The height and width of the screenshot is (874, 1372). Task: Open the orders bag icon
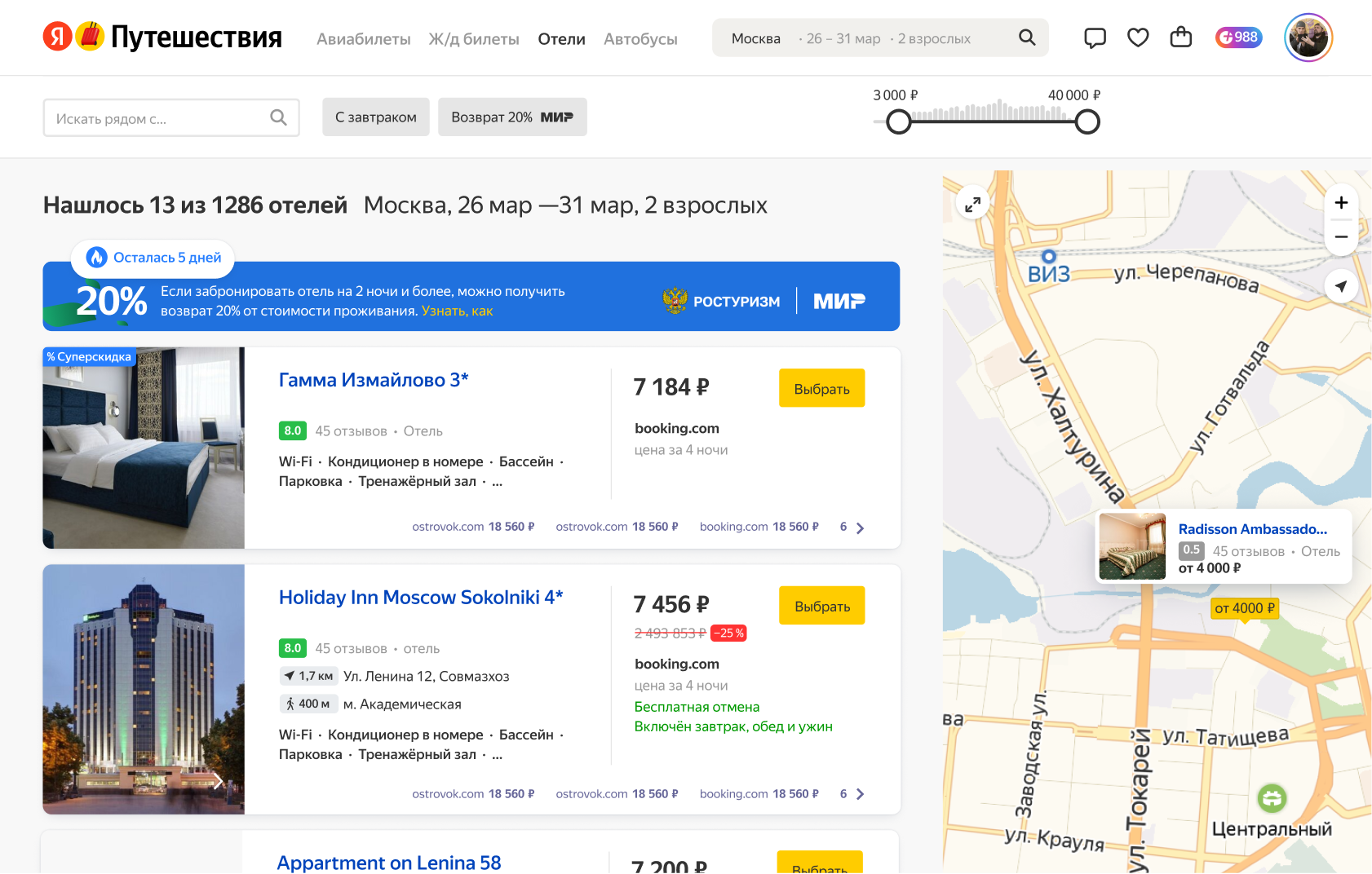coord(1180,38)
